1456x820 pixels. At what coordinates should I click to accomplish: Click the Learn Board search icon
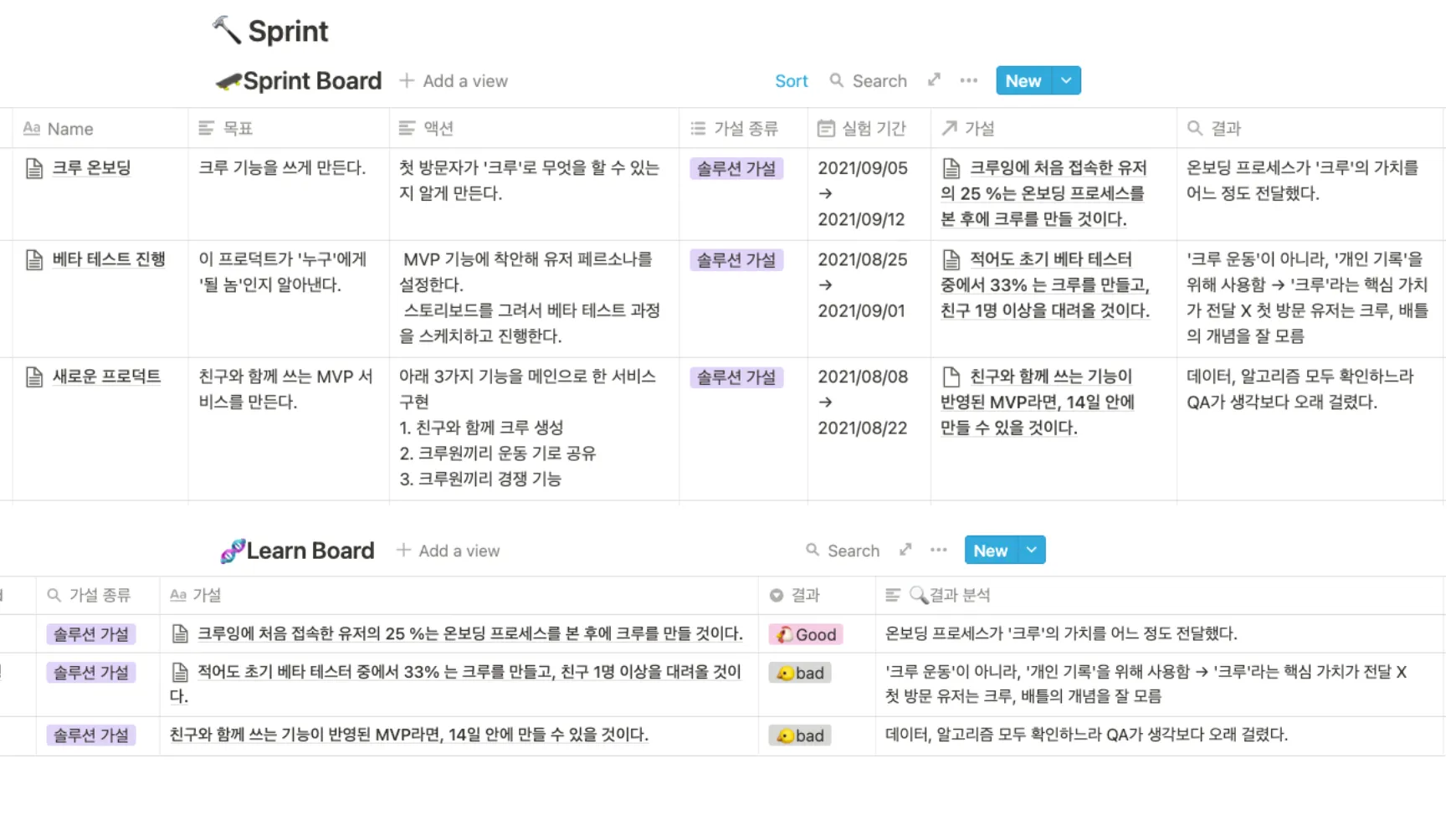812,550
